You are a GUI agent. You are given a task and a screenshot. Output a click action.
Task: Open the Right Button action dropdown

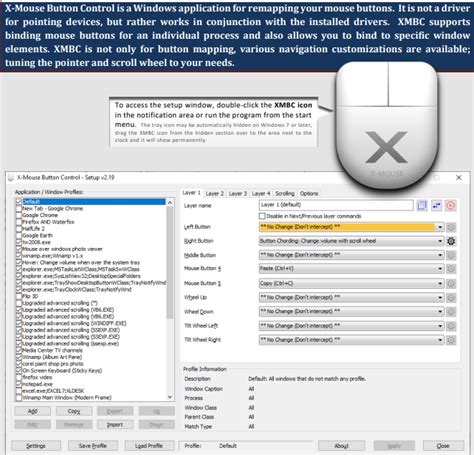coord(351,241)
